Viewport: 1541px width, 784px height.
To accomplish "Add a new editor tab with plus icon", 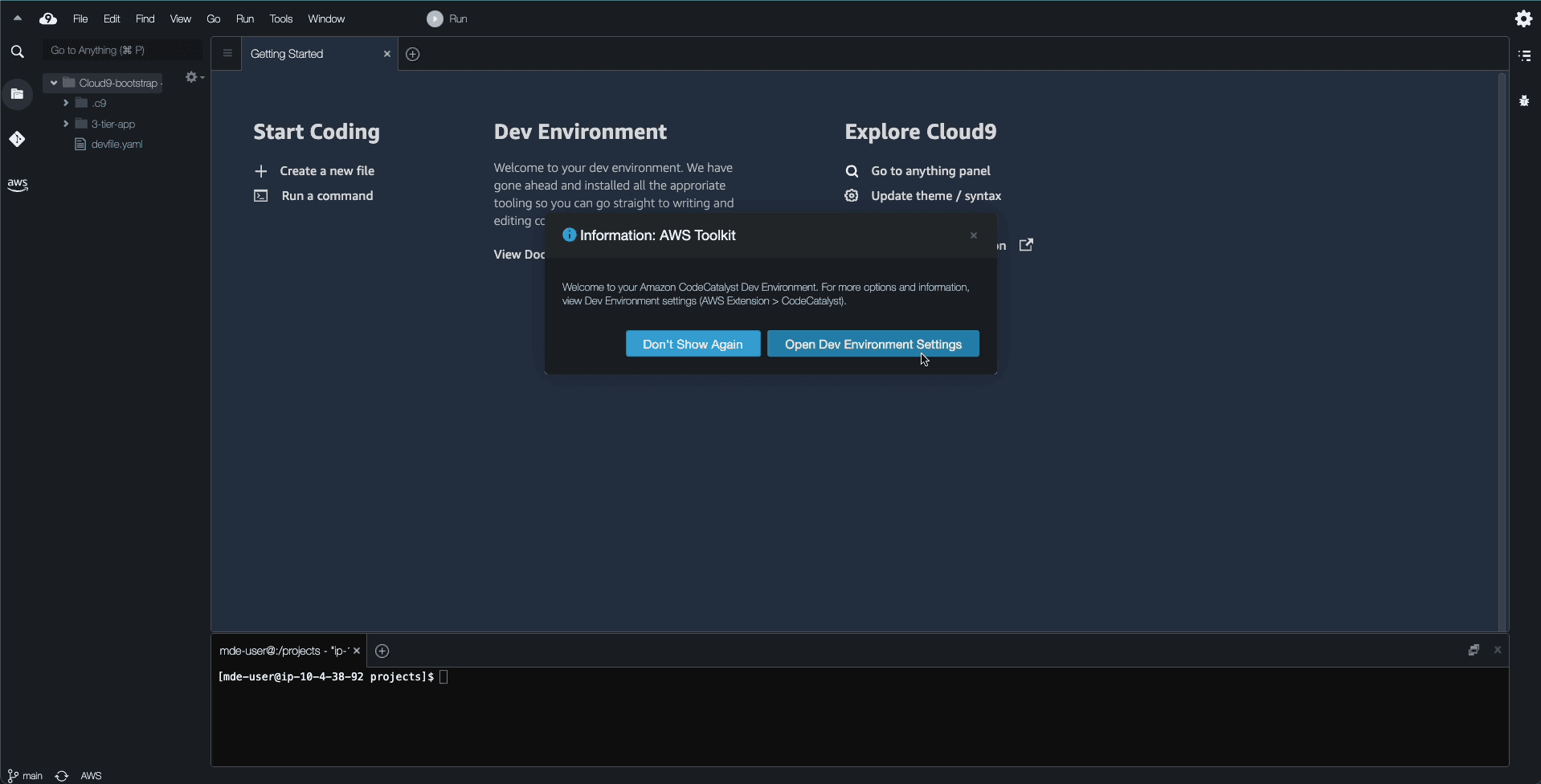I will (x=413, y=54).
